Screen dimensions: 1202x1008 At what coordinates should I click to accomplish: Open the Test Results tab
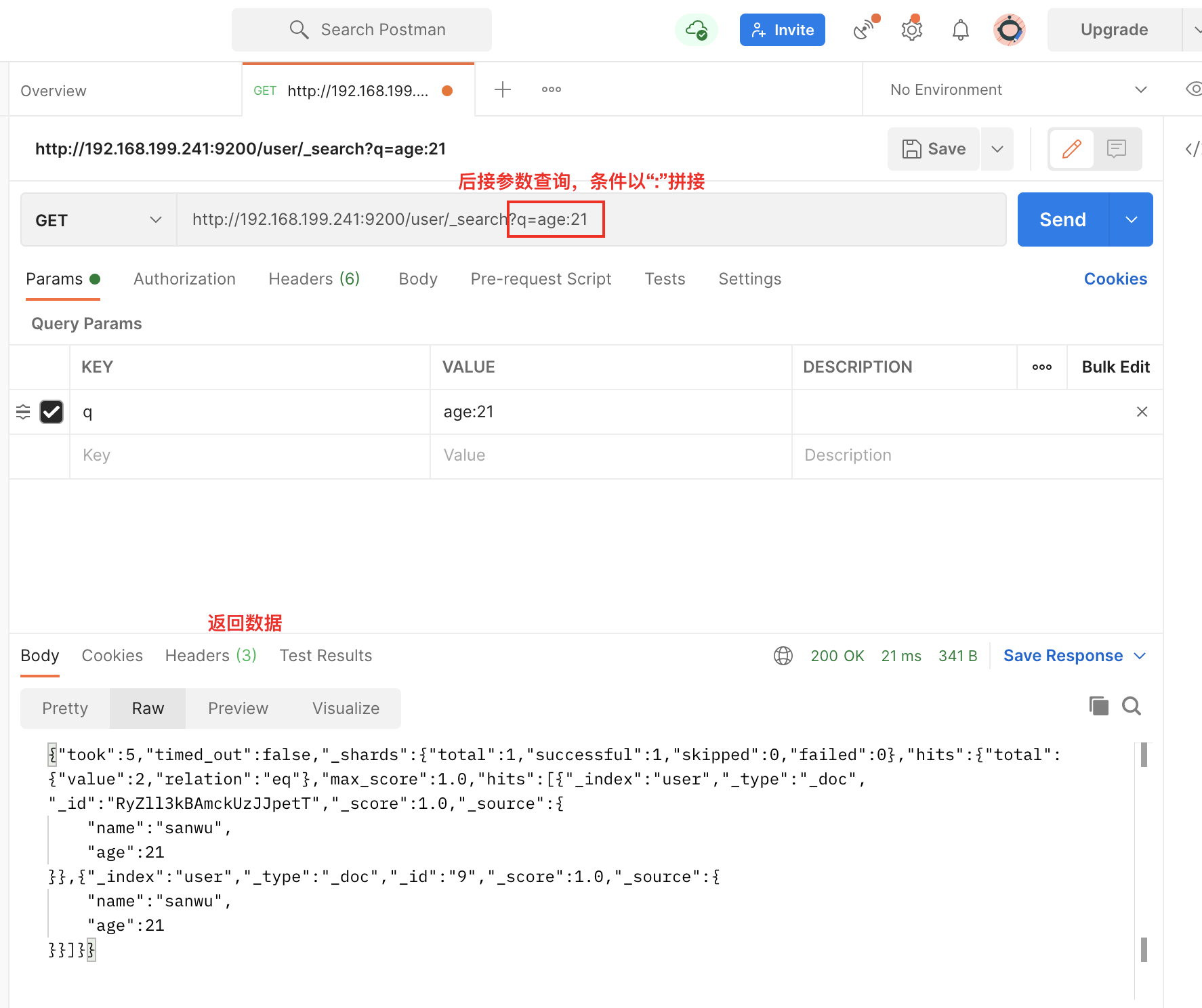(x=326, y=656)
